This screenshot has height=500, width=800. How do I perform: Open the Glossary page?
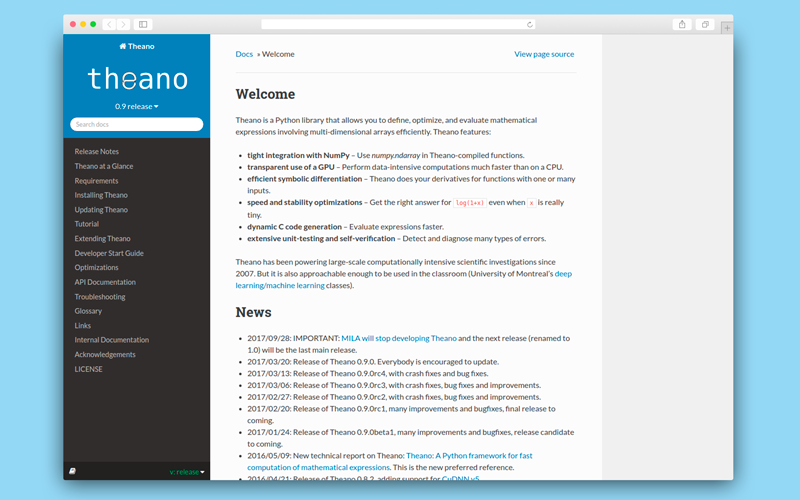pos(88,311)
